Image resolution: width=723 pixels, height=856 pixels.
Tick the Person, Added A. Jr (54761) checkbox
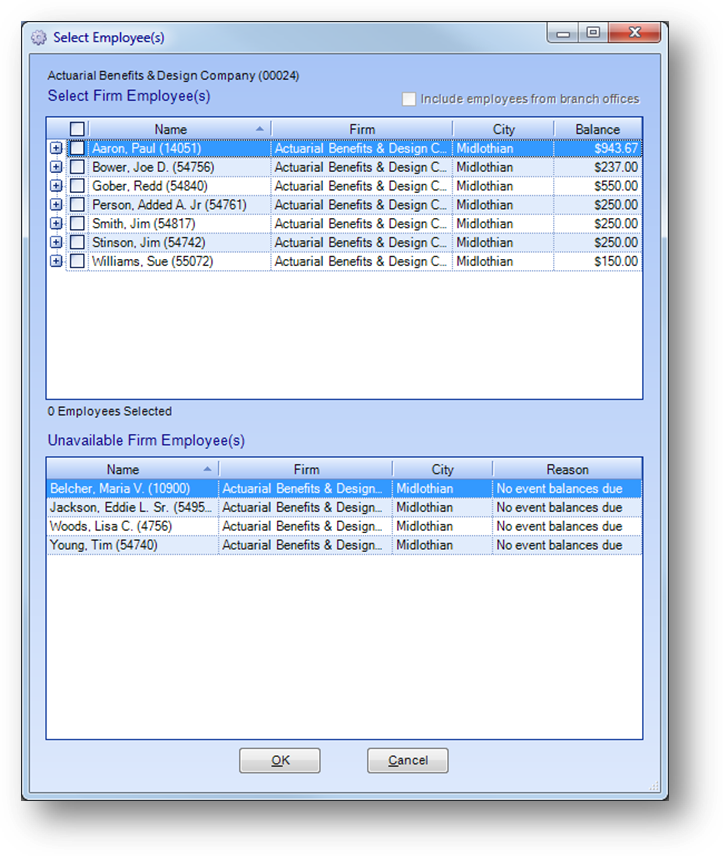(77, 205)
